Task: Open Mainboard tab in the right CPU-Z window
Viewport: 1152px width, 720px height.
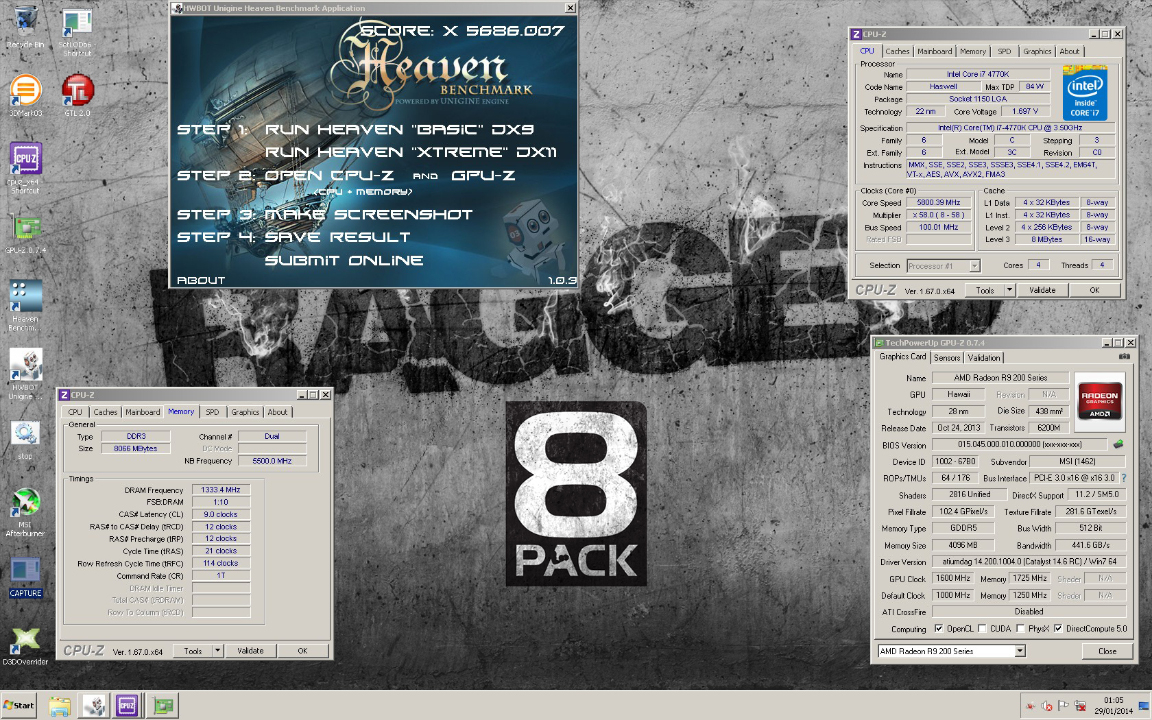Action: [935, 51]
